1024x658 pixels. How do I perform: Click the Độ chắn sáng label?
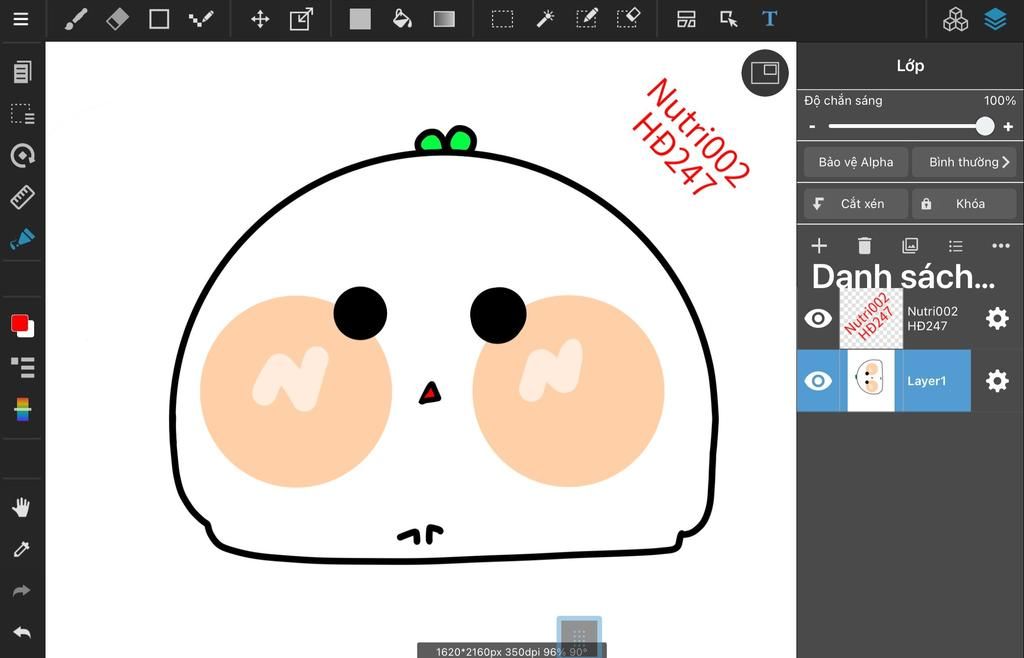[x=843, y=101]
